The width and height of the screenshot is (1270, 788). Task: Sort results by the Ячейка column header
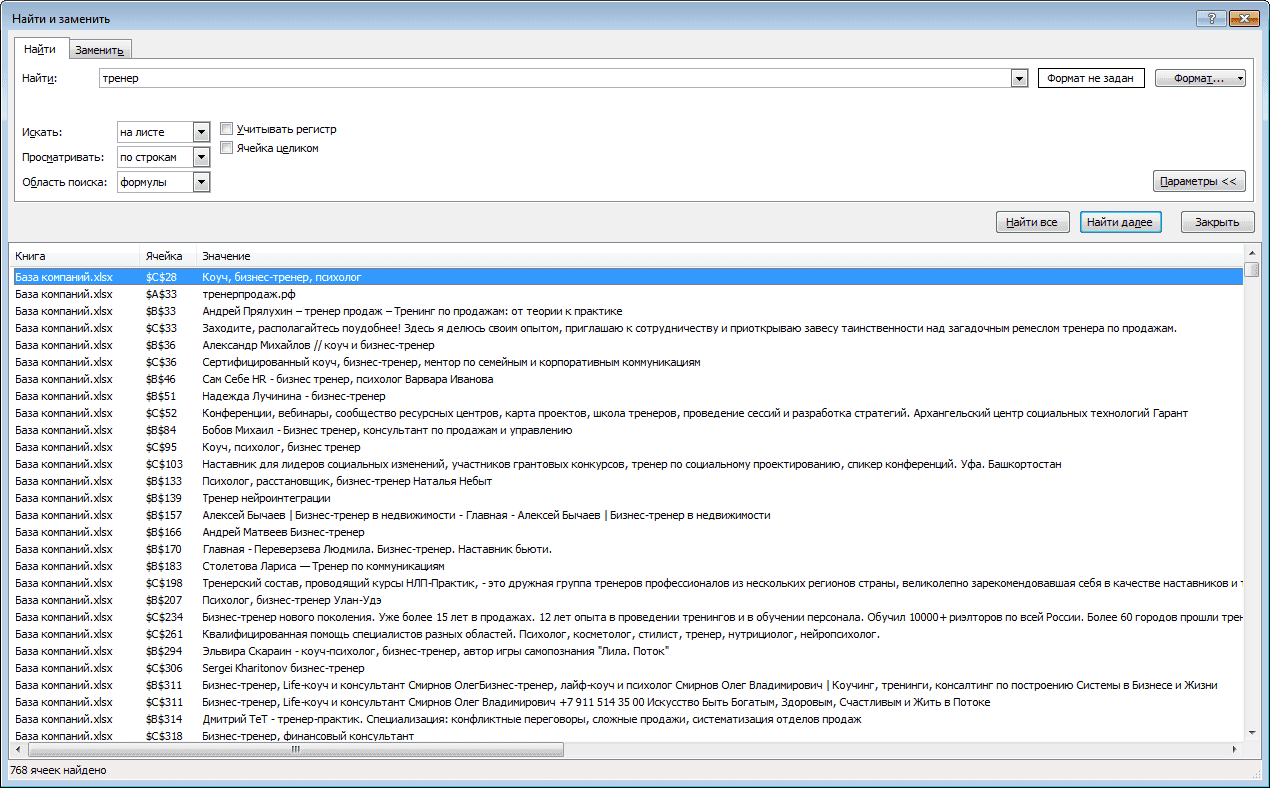(x=167, y=257)
